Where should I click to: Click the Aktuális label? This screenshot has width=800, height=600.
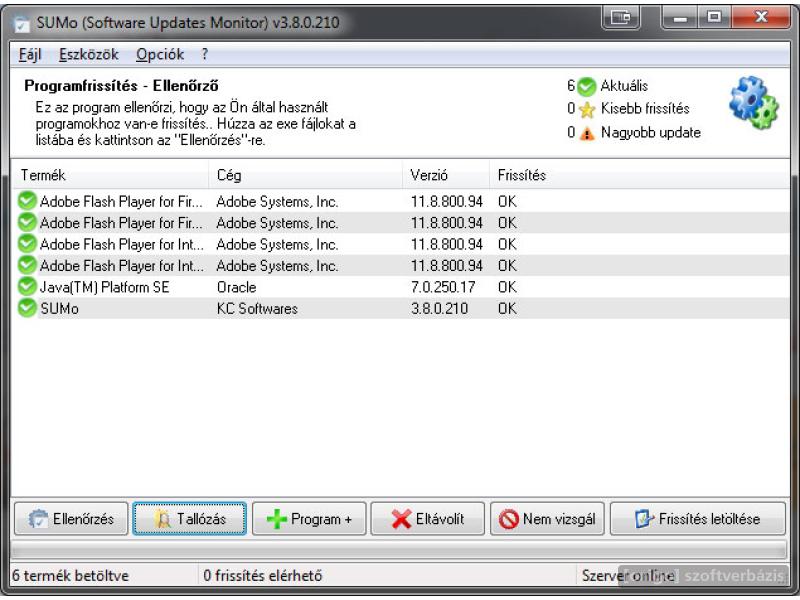[x=624, y=86]
